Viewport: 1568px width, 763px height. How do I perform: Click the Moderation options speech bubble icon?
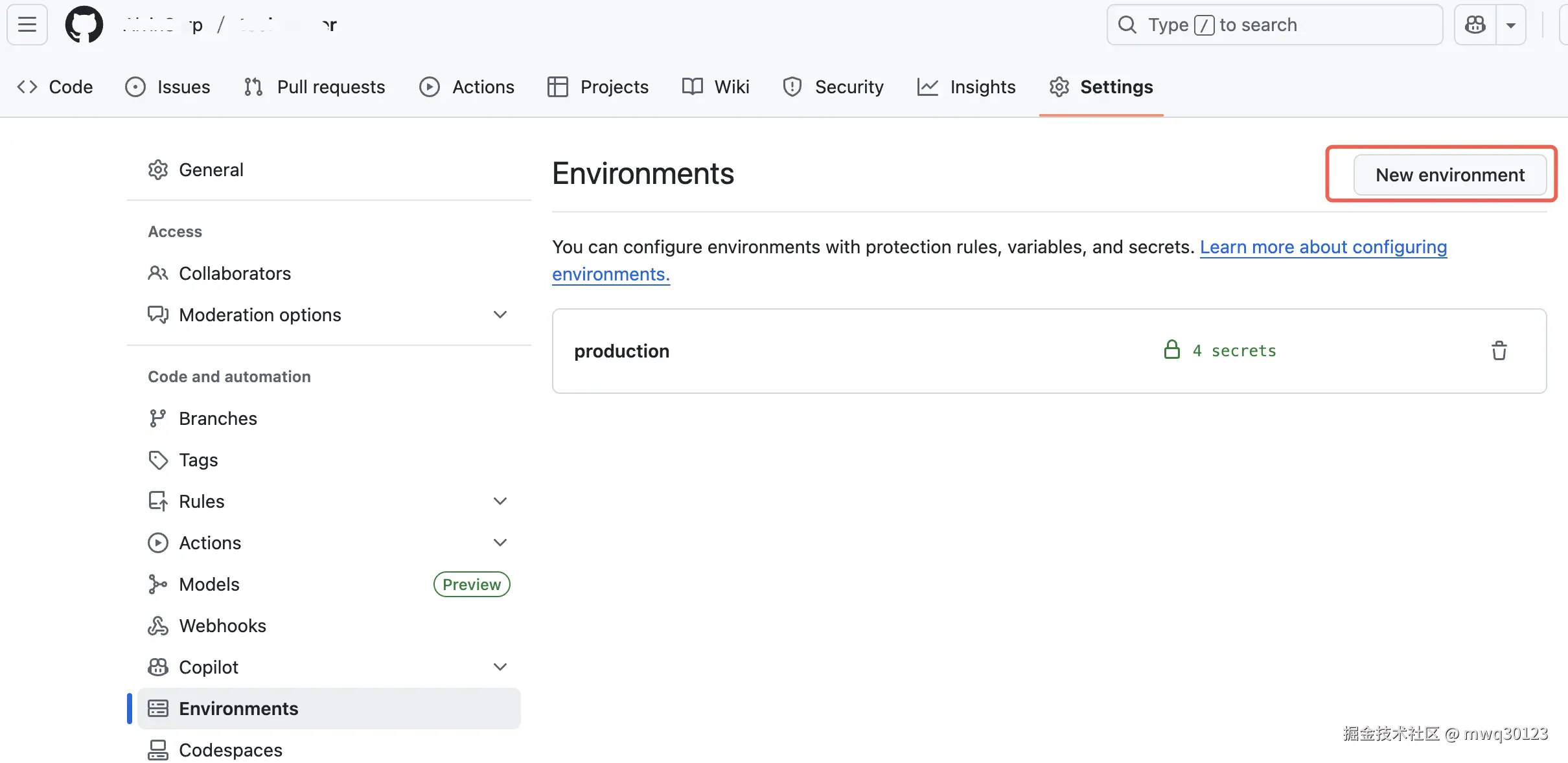pyautogui.click(x=158, y=315)
